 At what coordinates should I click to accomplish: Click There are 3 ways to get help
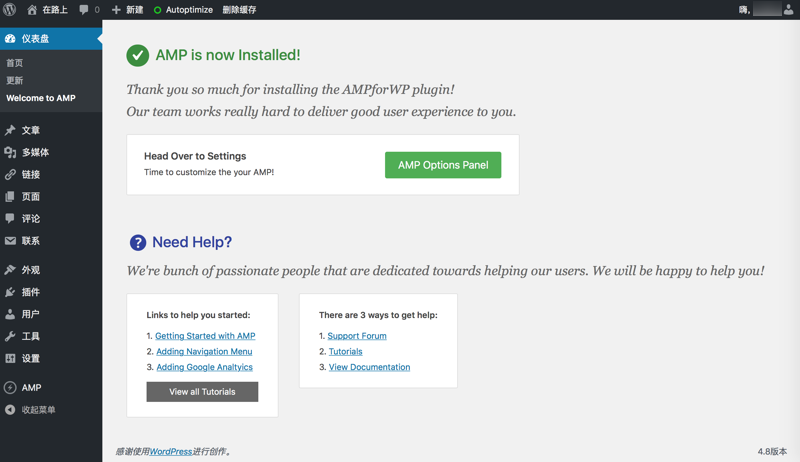[x=378, y=315]
